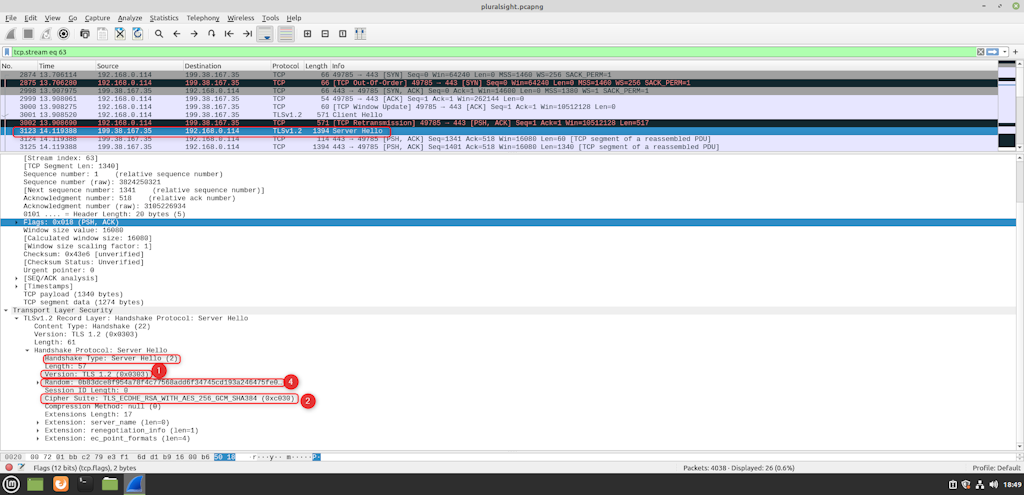
Task: Go back with the left arrow icon
Action: pos(176,34)
